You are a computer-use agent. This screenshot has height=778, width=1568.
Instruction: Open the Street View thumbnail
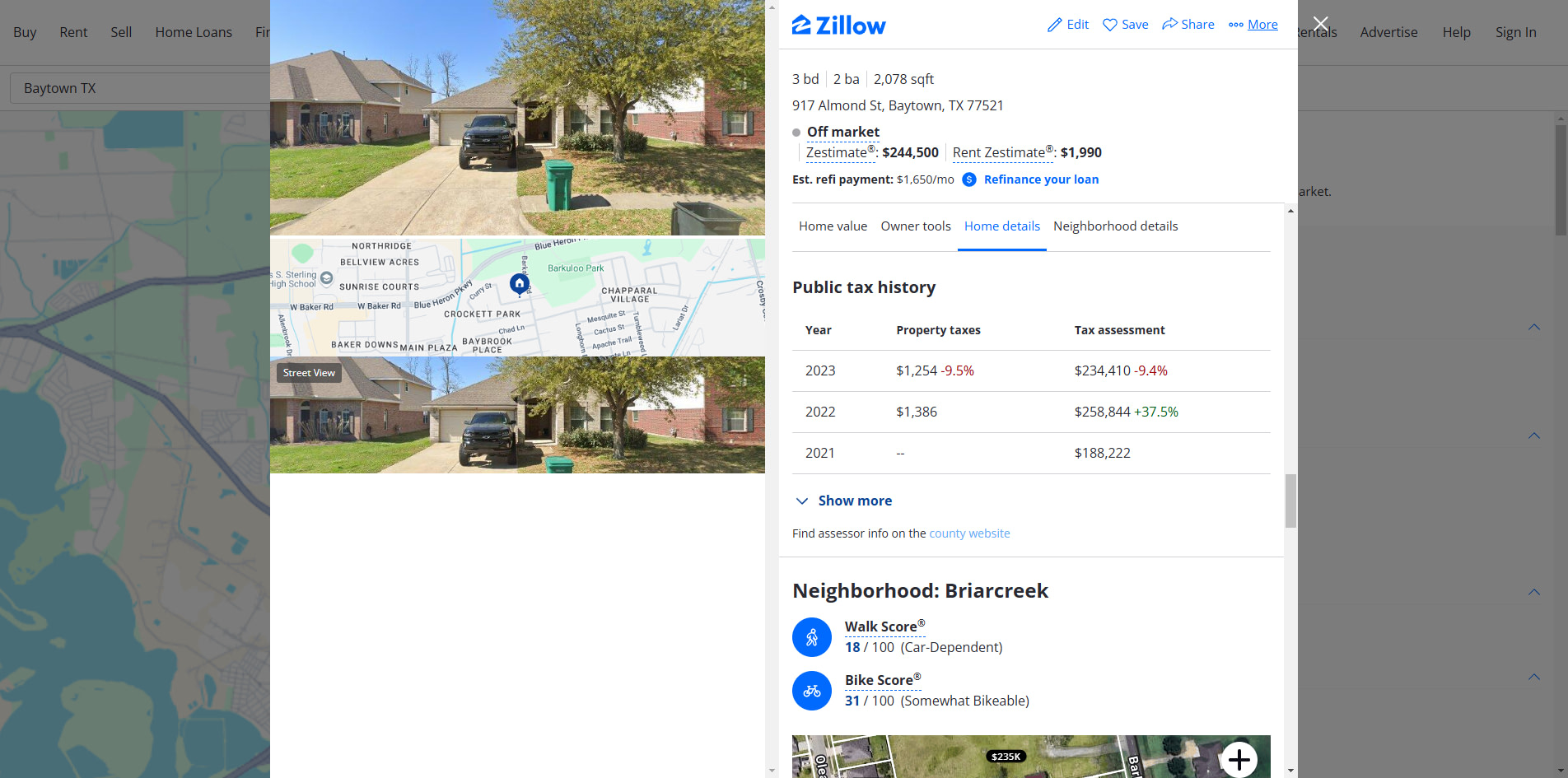point(517,415)
